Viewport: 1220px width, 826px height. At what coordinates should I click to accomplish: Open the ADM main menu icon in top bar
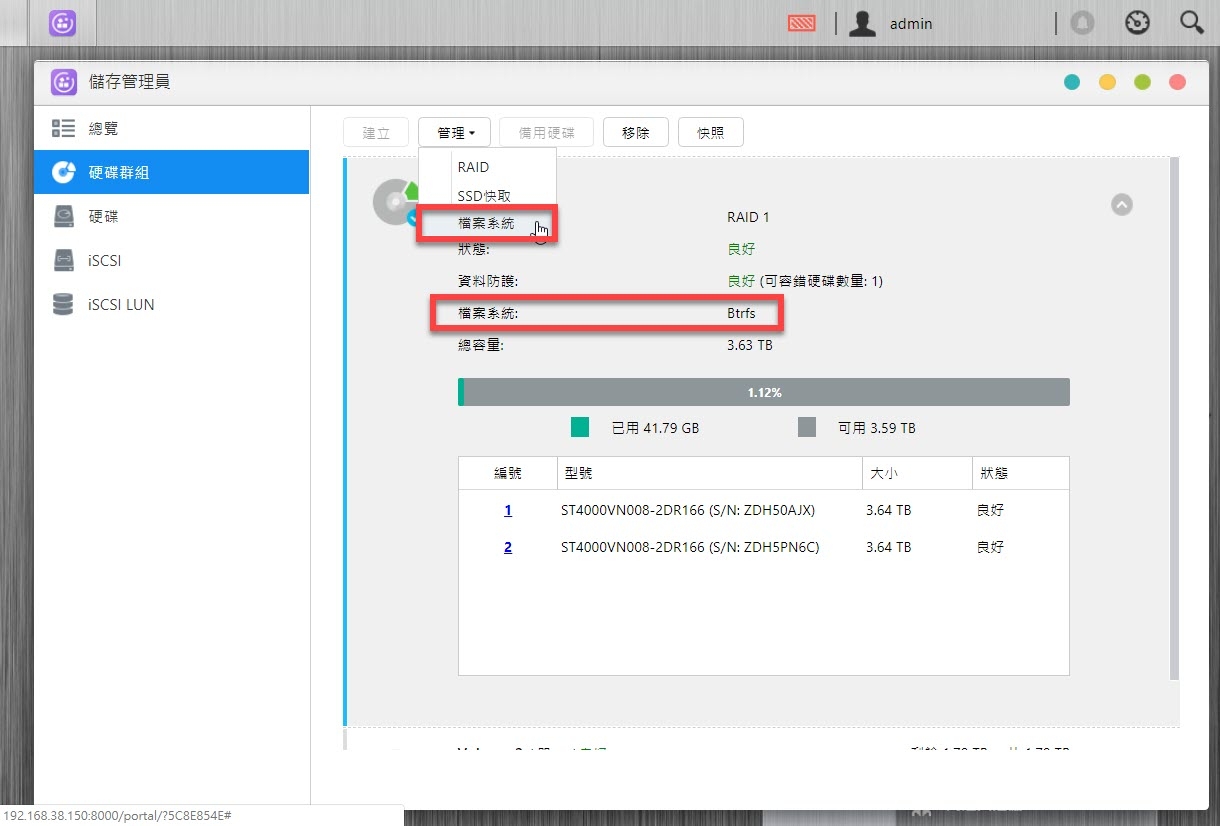coord(63,22)
